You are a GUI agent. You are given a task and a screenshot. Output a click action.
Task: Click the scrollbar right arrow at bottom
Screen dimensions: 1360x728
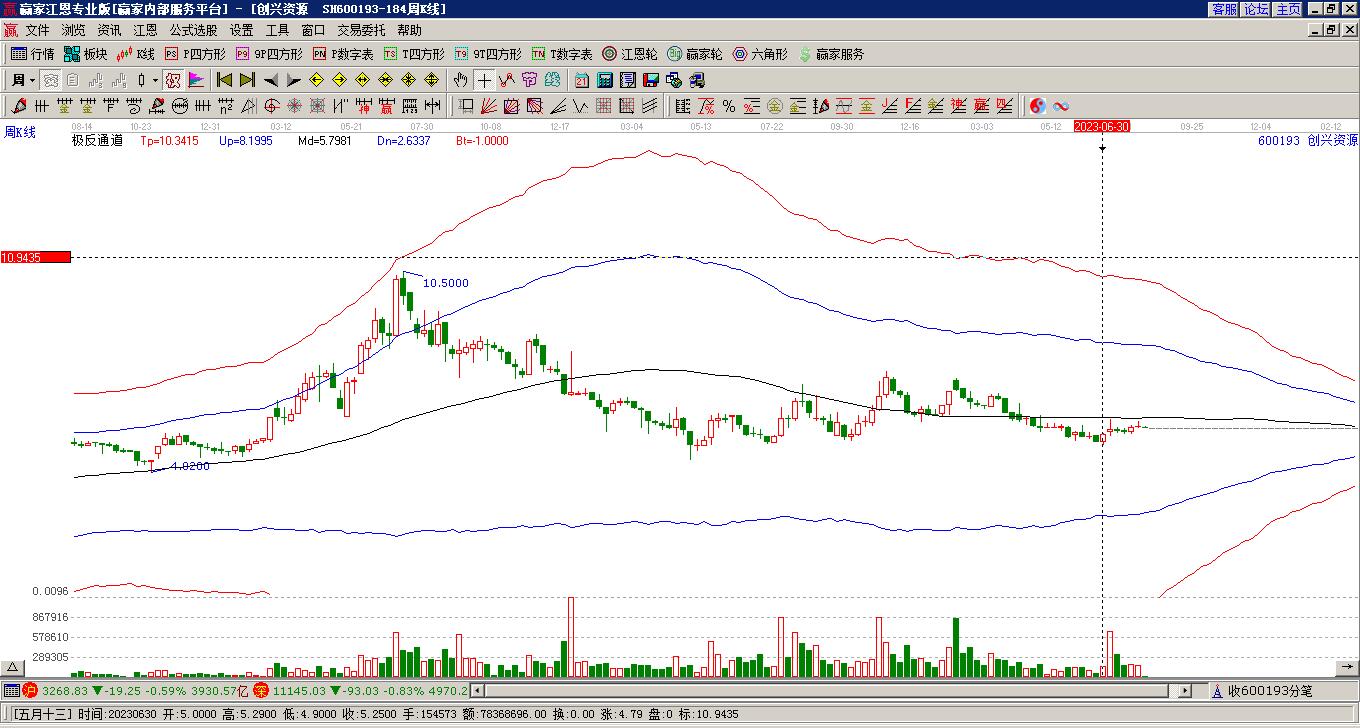pyautogui.click(x=1185, y=691)
